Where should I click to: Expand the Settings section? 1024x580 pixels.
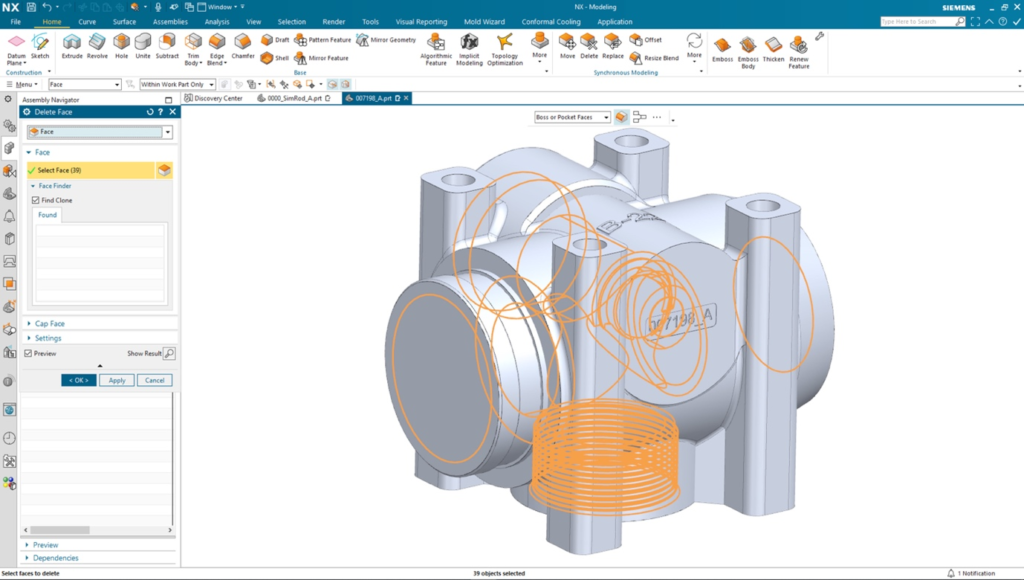point(48,338)
